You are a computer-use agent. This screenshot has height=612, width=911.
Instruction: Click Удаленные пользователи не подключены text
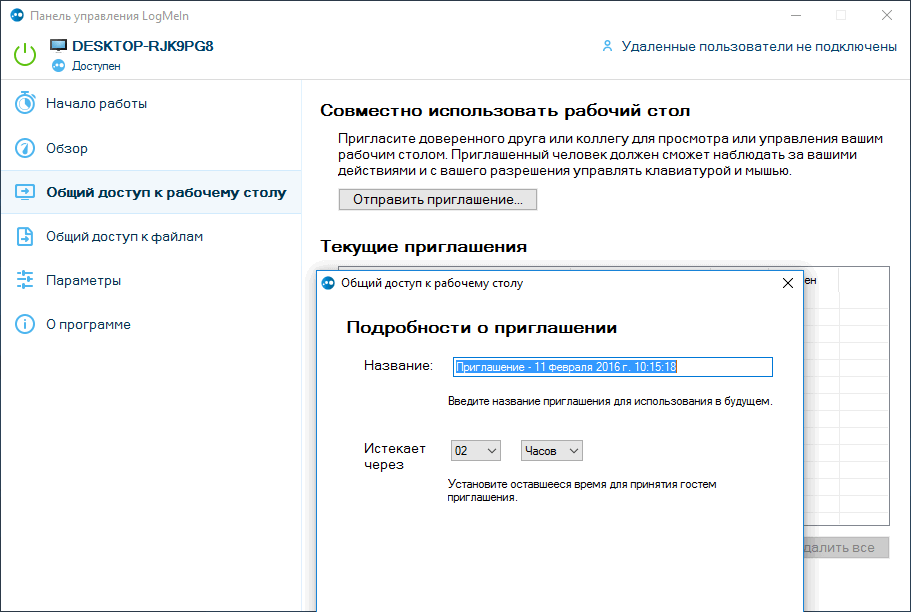tap(759, 46)
